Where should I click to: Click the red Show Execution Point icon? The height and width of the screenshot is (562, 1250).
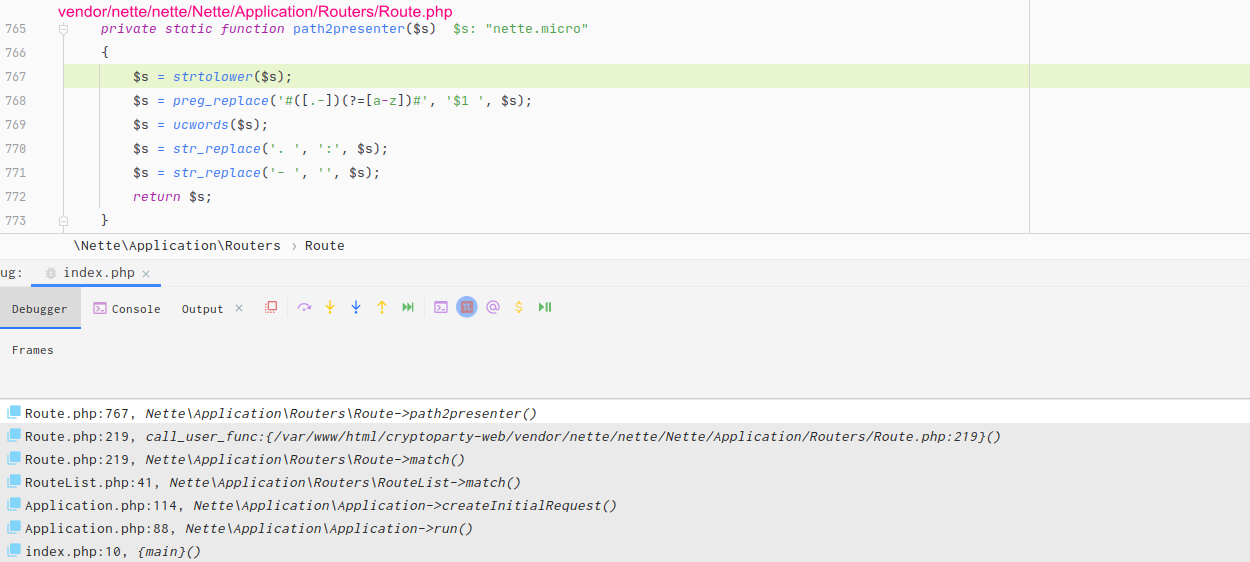click(x=271, y=308)
